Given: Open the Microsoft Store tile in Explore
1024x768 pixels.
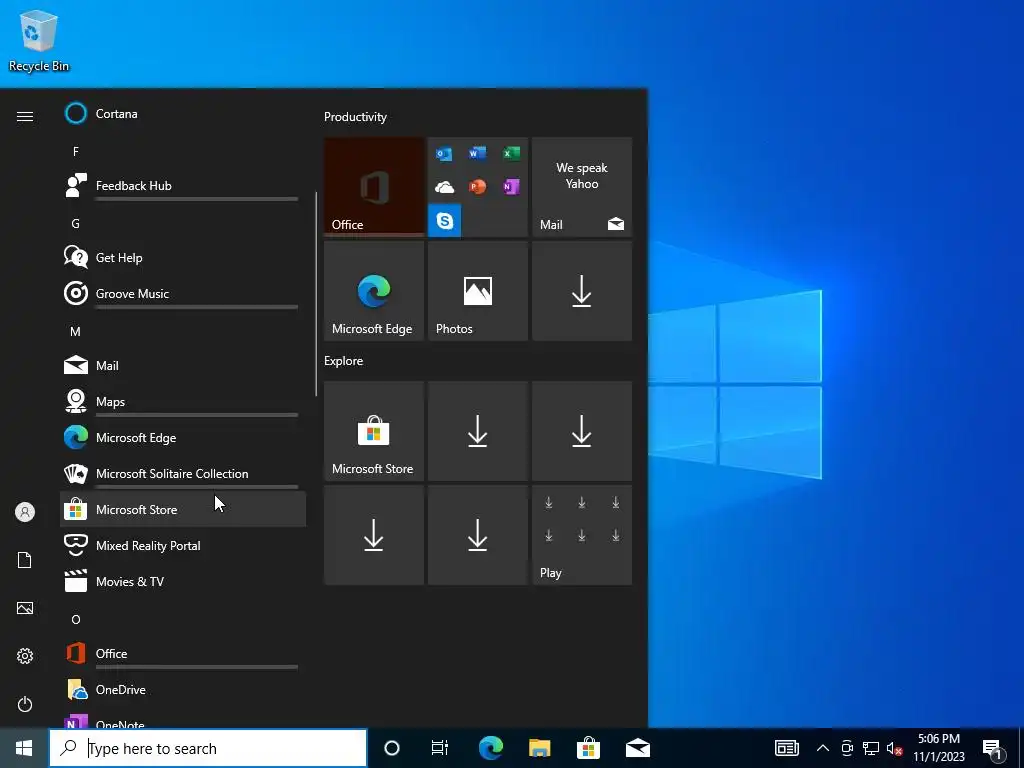Looking at the screenshot, I should pyautogui.click(x=374, y=431).
